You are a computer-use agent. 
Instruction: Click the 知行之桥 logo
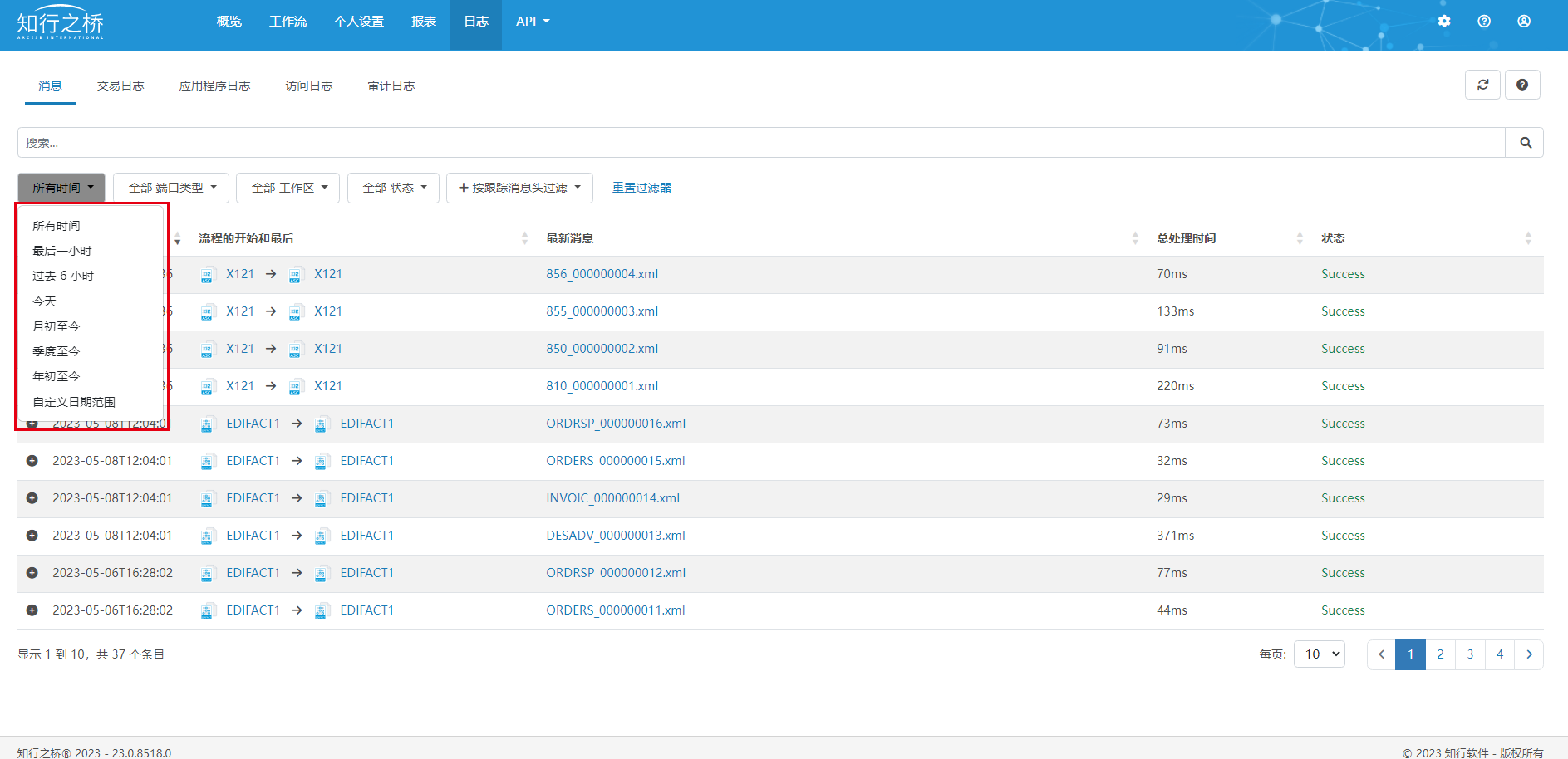[x=61, y=23]
